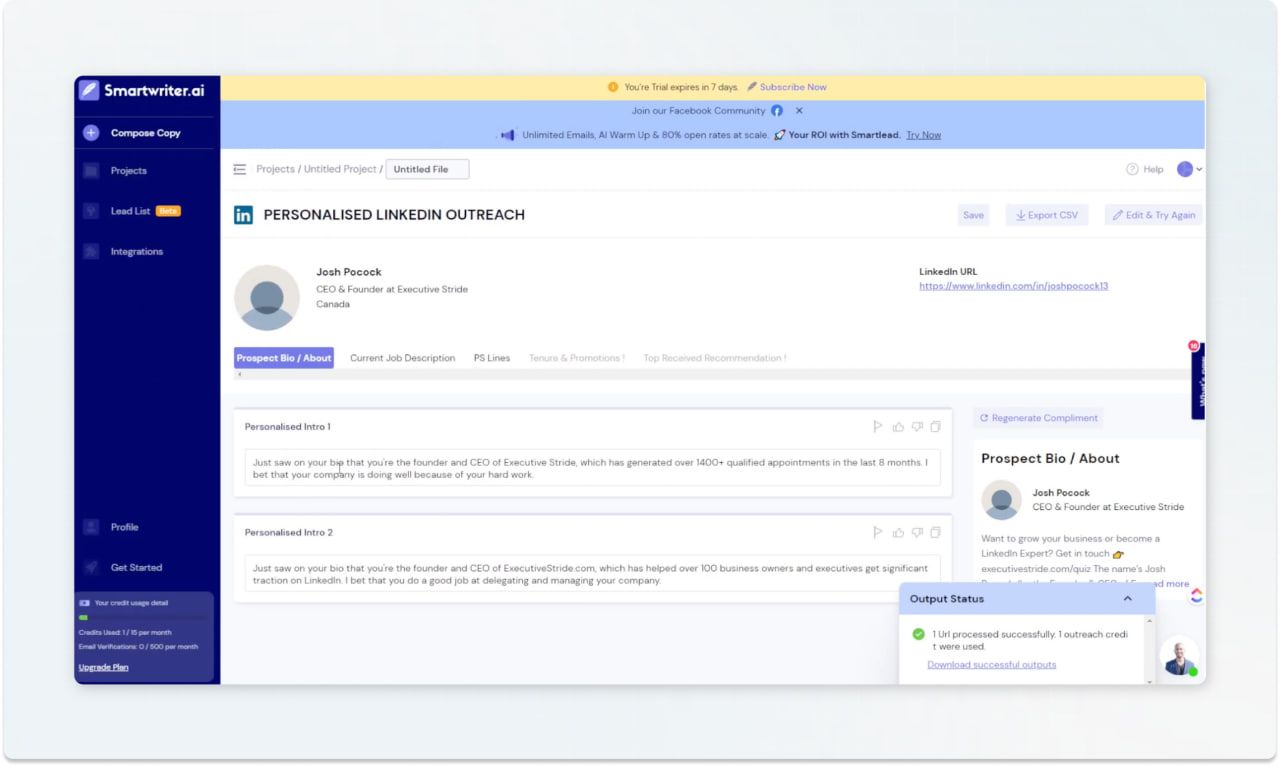The height and width of the screenshot is (766, 1280).
Task: Copy Personalised Intro 1 text
Action: coord(935,427)
